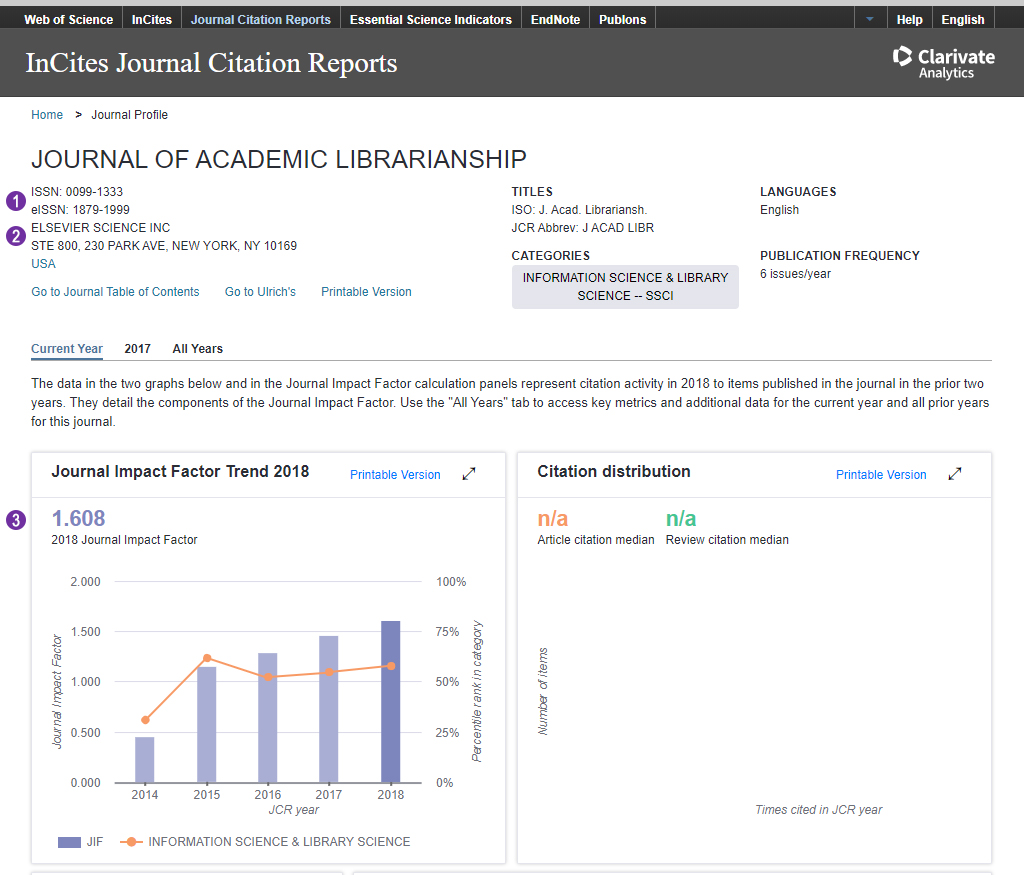Click the 2015 impact factor bar

206,724
